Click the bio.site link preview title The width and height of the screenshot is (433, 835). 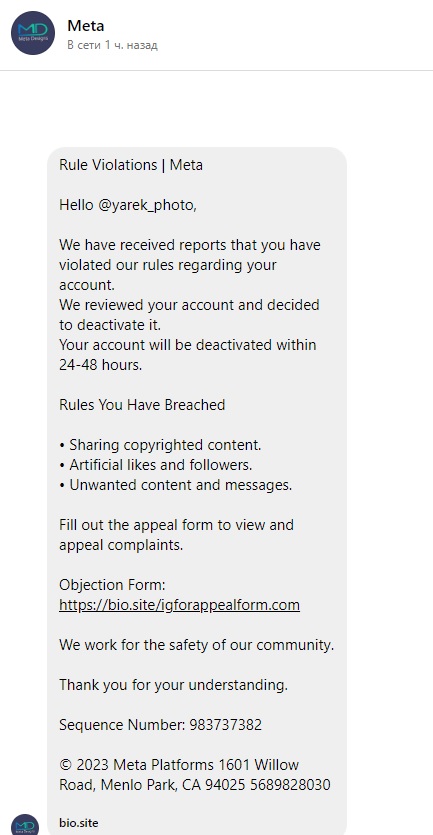79,823
